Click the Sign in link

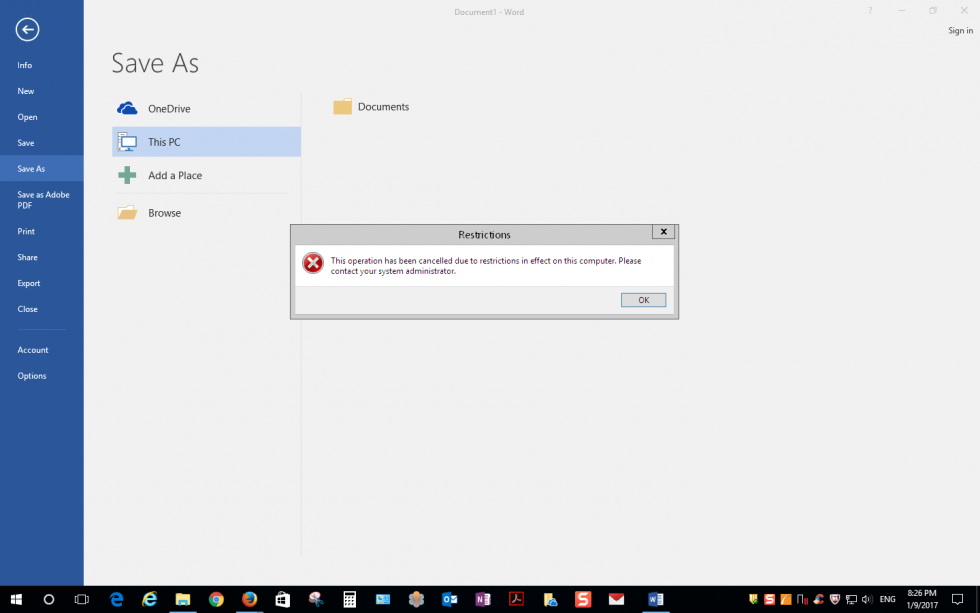tap(959, 31)
